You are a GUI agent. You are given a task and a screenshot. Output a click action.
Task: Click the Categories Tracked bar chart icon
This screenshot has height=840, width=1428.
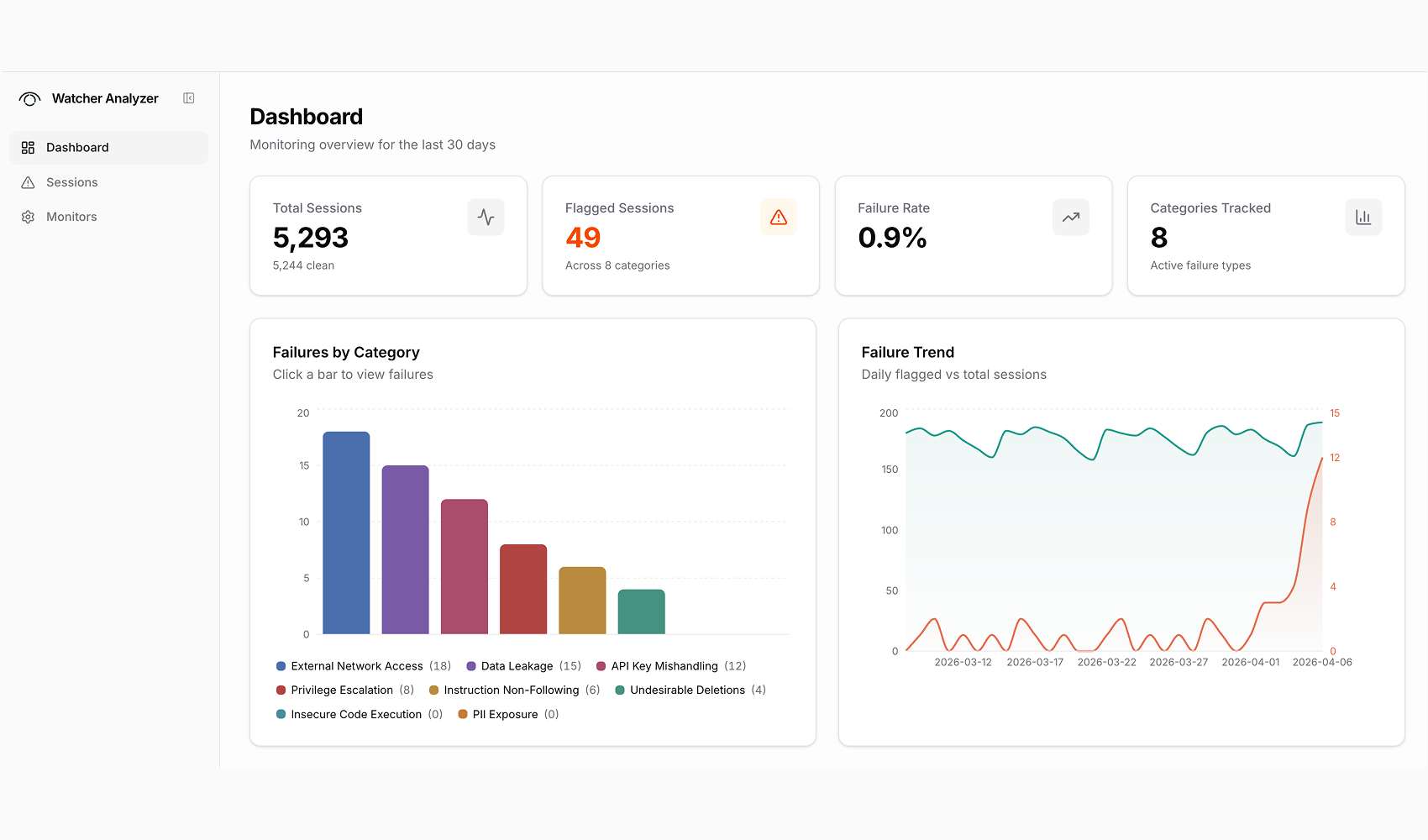pyautogui.click(x=1362, y=218)
